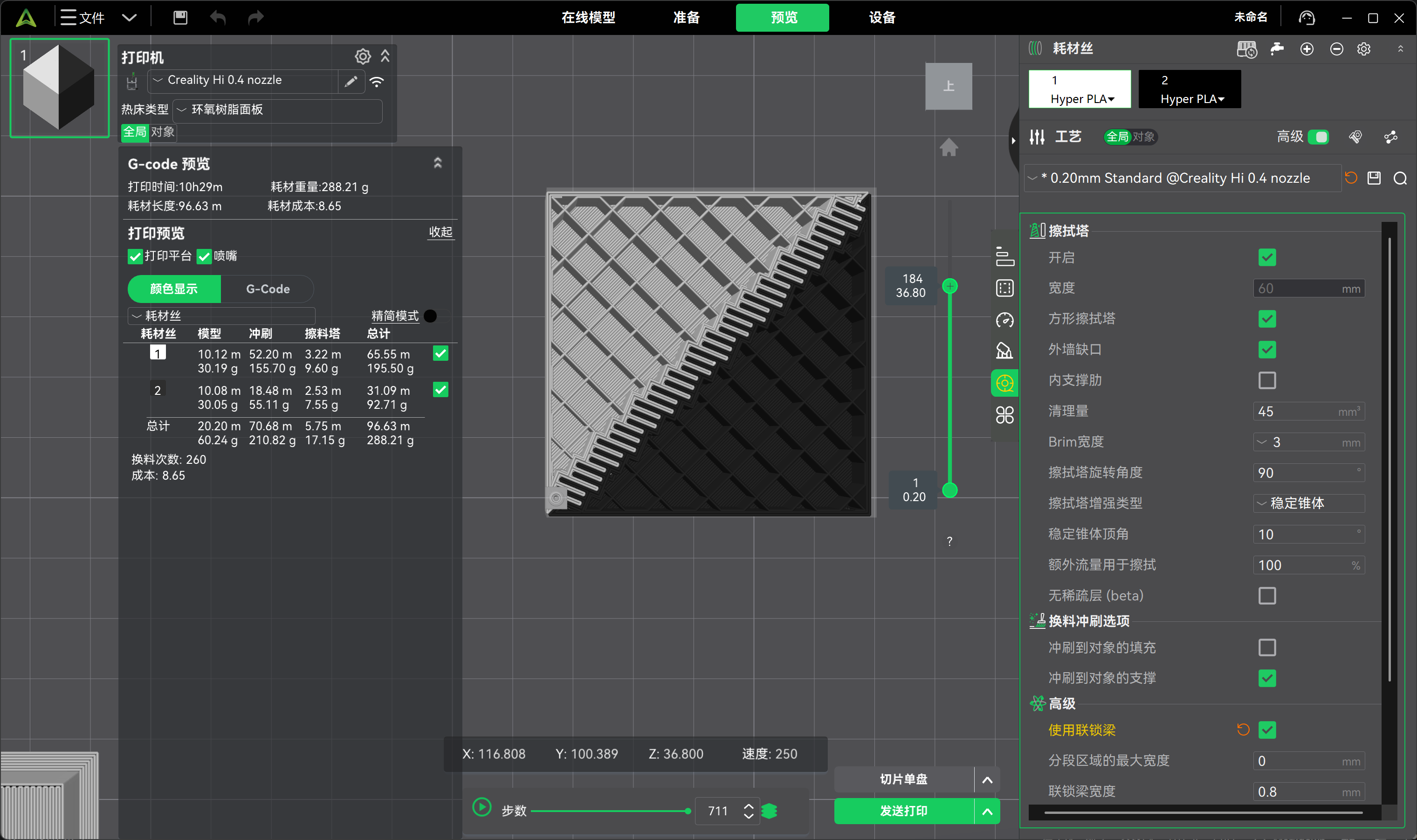Click the save icon in top toolbar
1417x840 pixels.
[180, 18]
